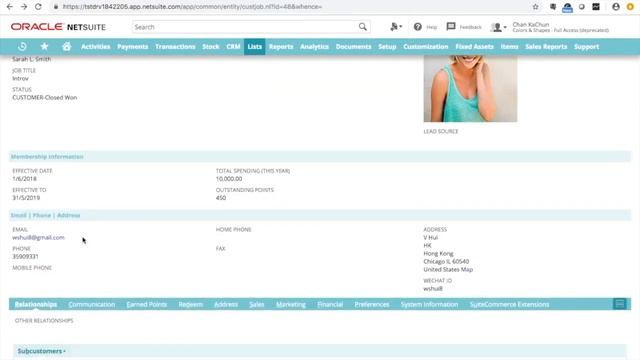Switch to the Earned Points subtab
Screen dimensions: 640x360
147,304
